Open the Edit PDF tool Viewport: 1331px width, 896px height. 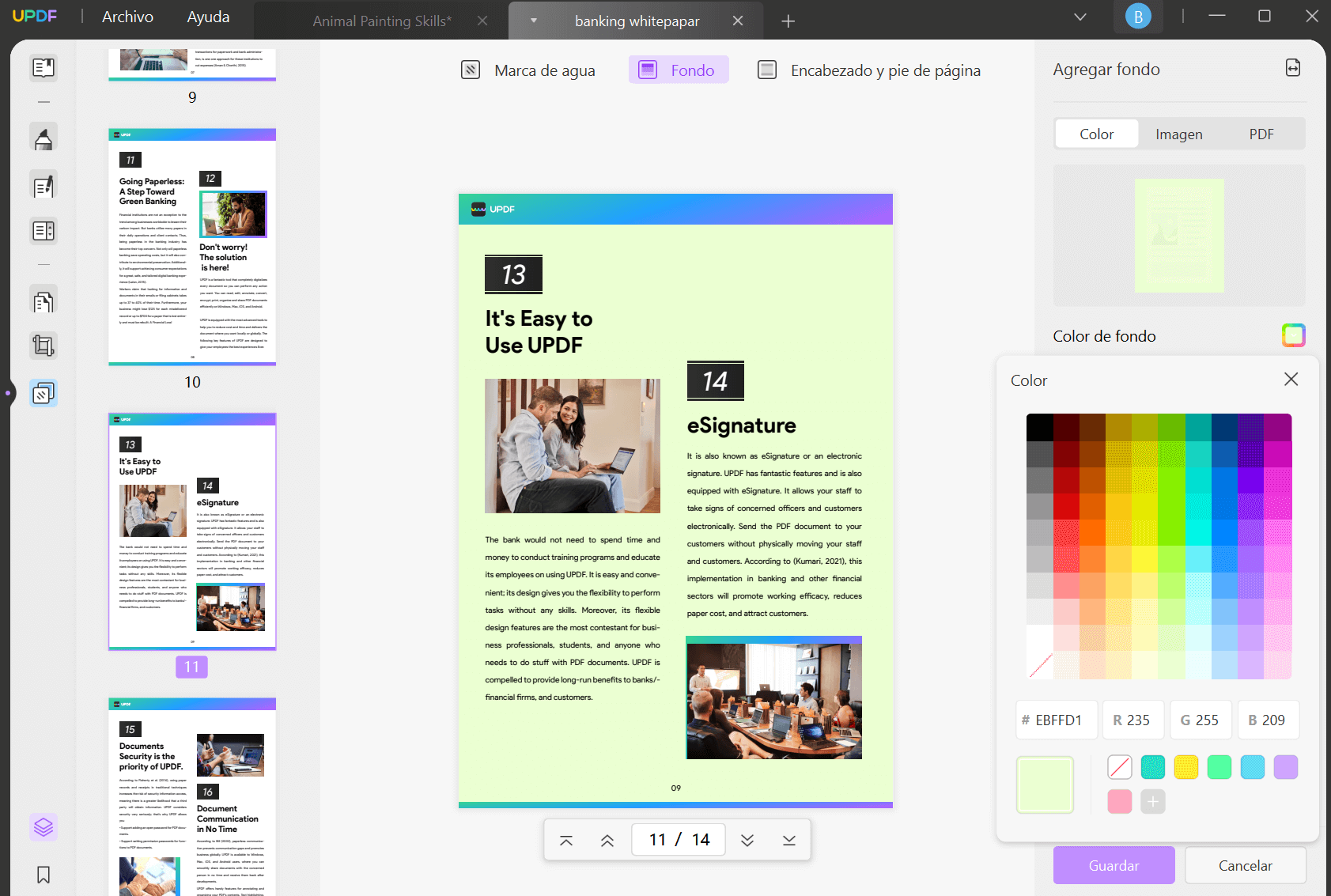coord(43,184)
